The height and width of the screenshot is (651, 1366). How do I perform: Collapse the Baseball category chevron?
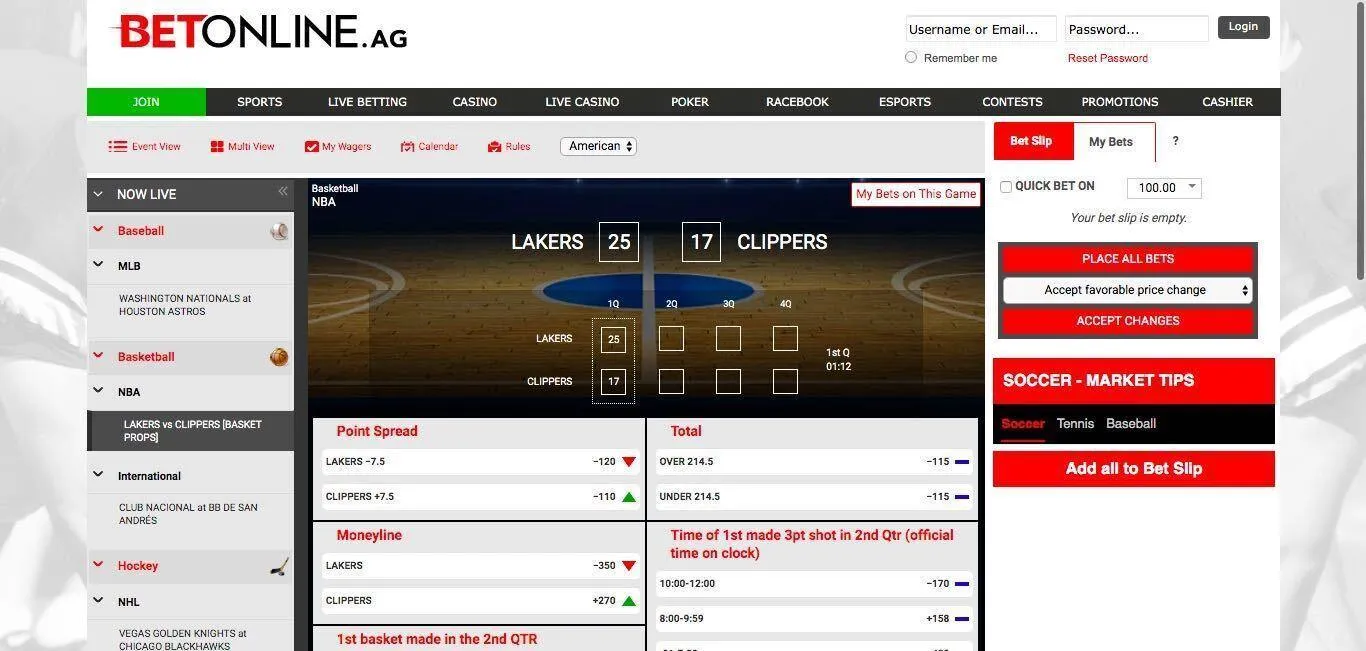tap(98, 230)
